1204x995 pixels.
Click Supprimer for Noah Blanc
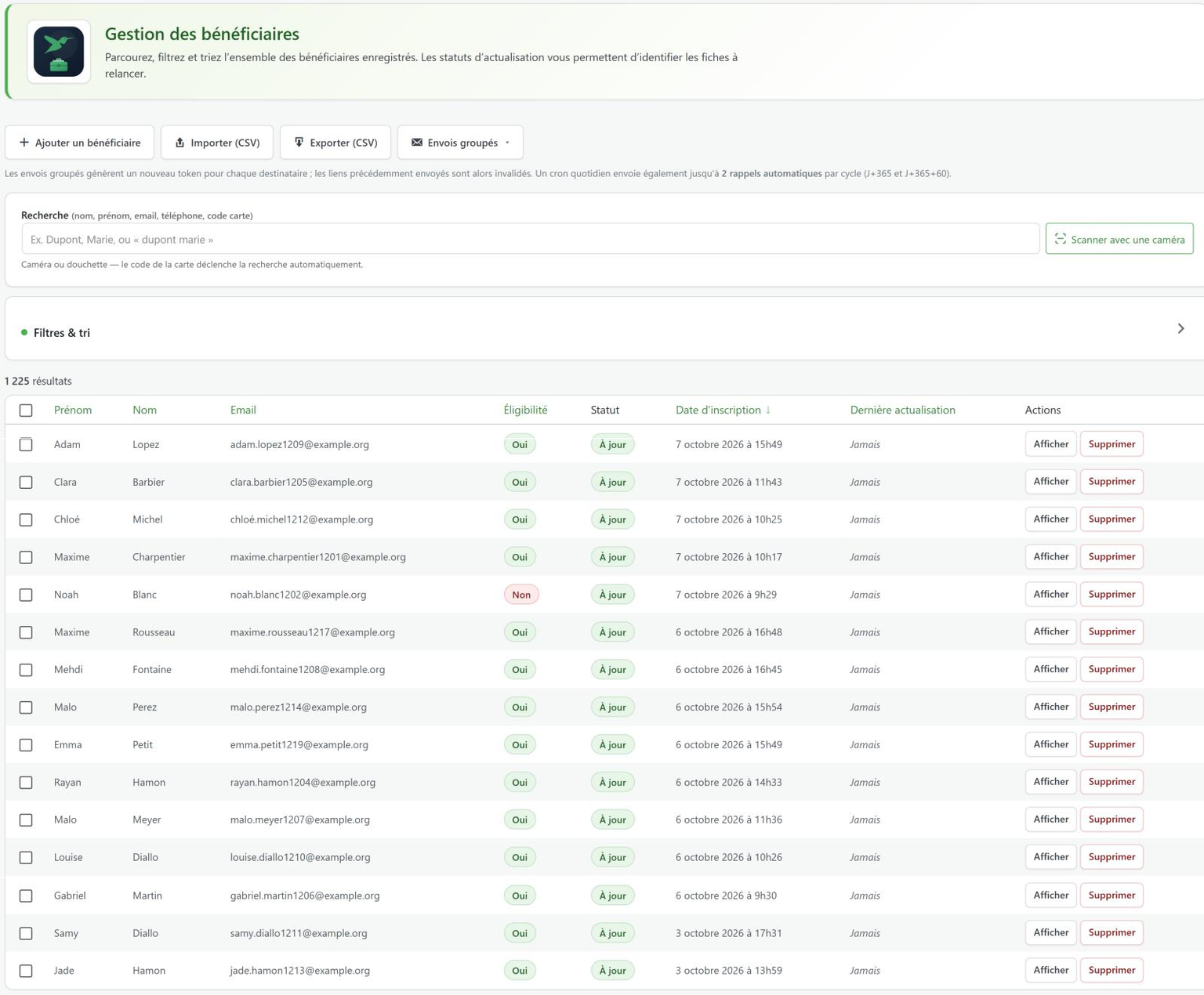pos(1112,595)
